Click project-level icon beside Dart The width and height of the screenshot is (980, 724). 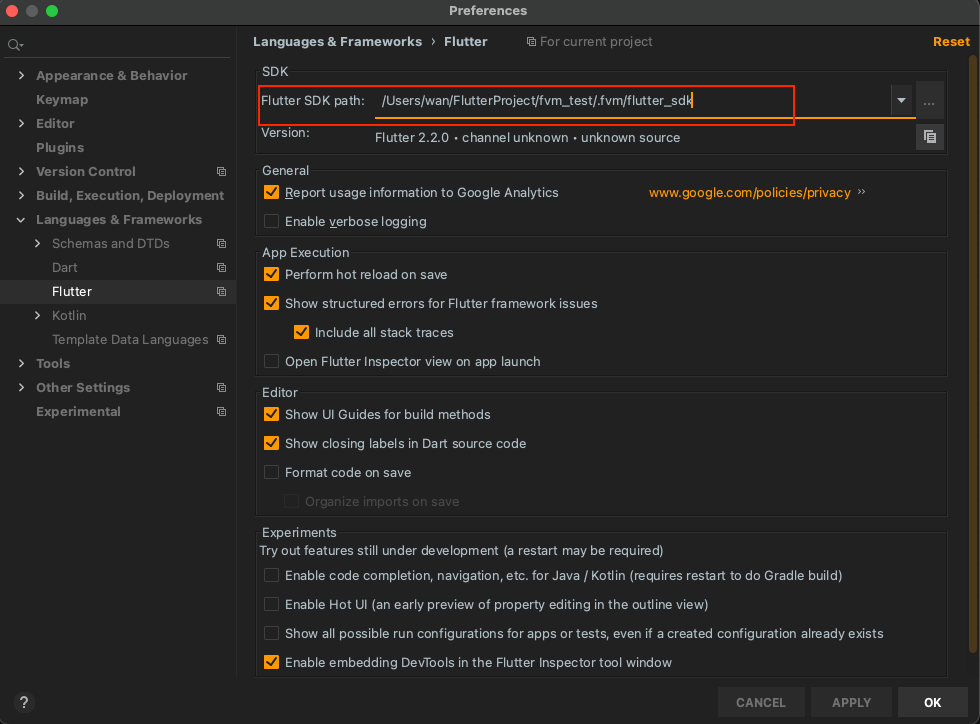221,268
